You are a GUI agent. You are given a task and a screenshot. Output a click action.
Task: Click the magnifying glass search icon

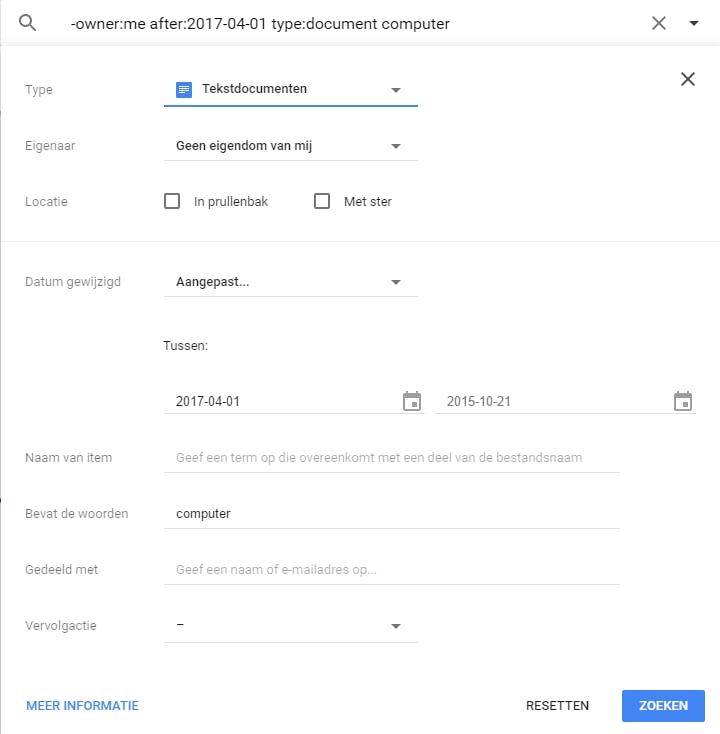tap(28, 23)
